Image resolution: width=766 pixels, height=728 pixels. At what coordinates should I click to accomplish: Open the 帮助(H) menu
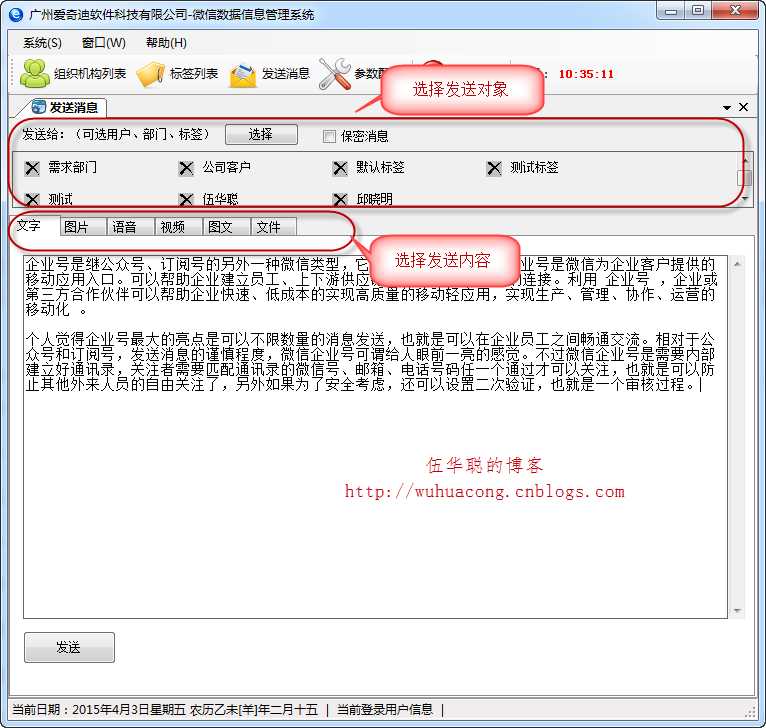166,43
